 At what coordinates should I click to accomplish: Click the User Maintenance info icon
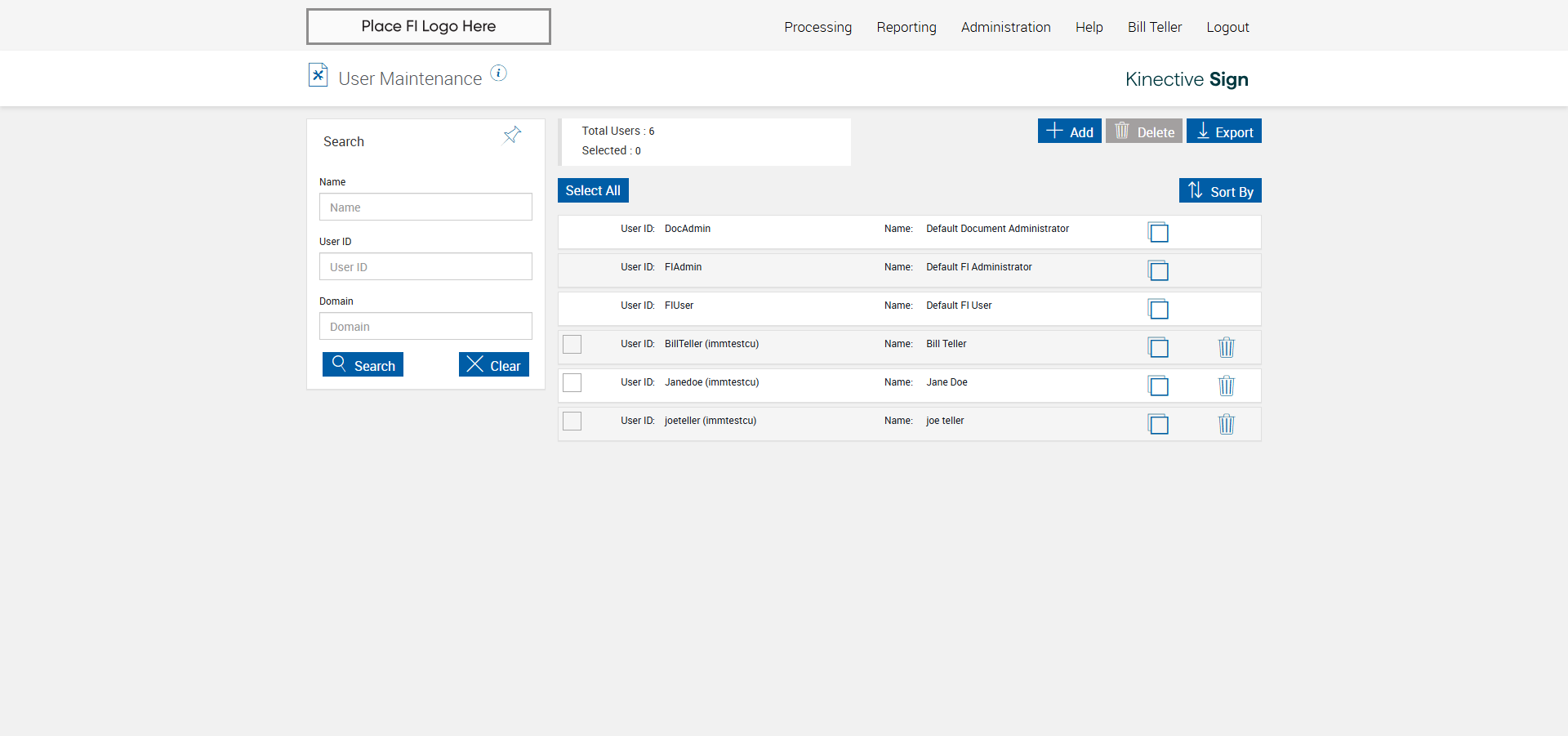click(498, 74)
